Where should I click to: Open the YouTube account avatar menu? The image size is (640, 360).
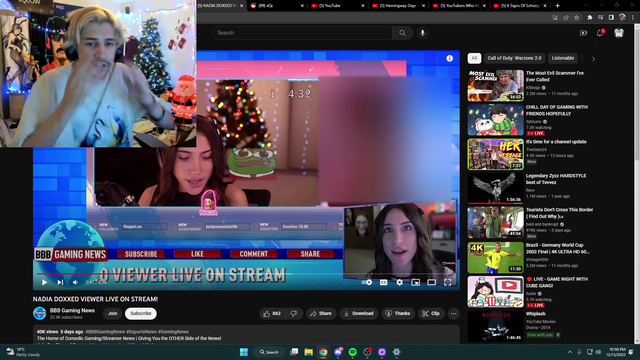pos(619,33)
